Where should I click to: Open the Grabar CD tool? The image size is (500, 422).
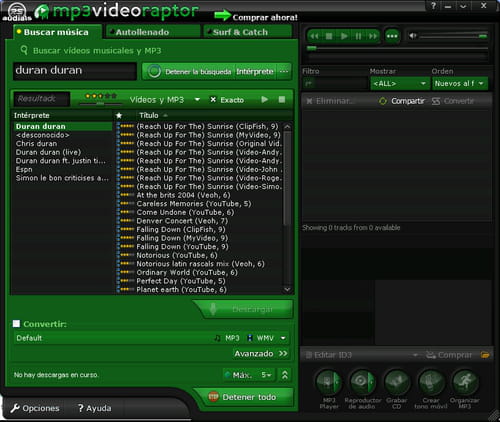click(x=397, y=382)
